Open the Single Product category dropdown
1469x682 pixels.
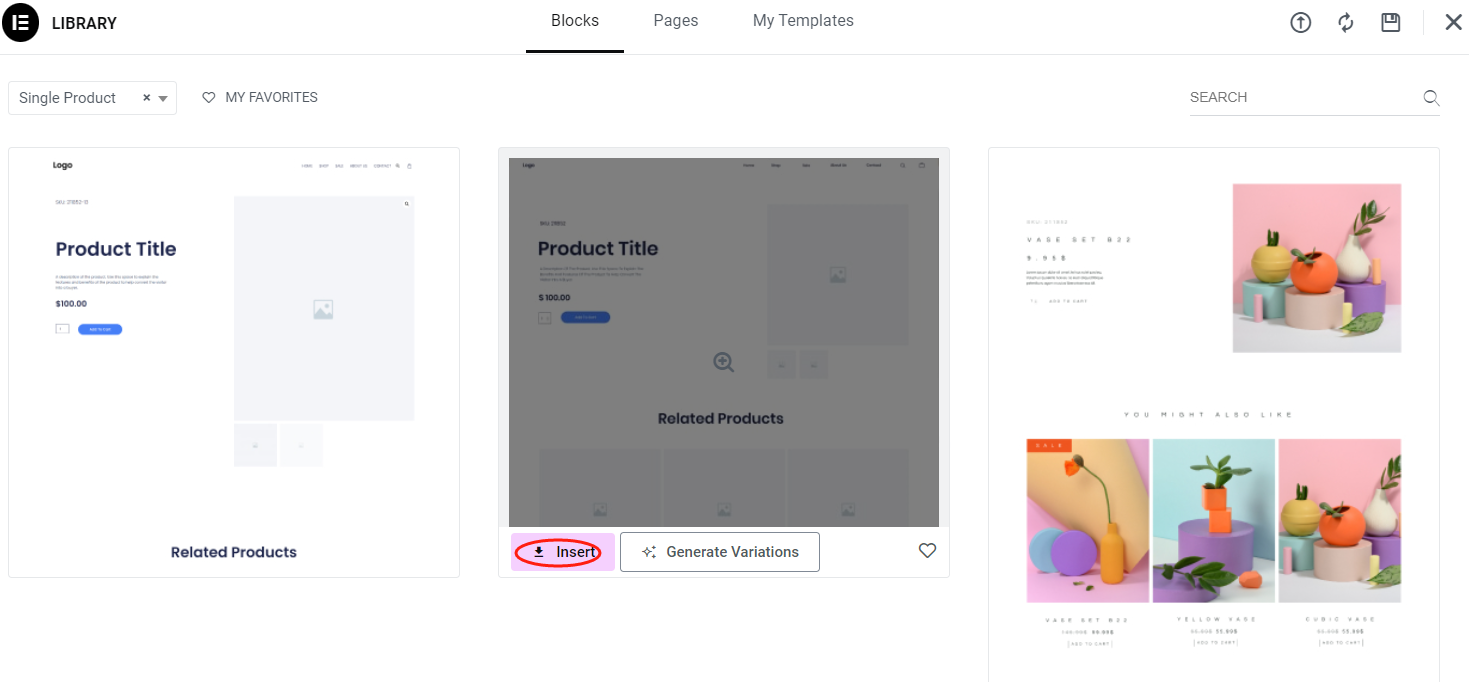[163, 97]
